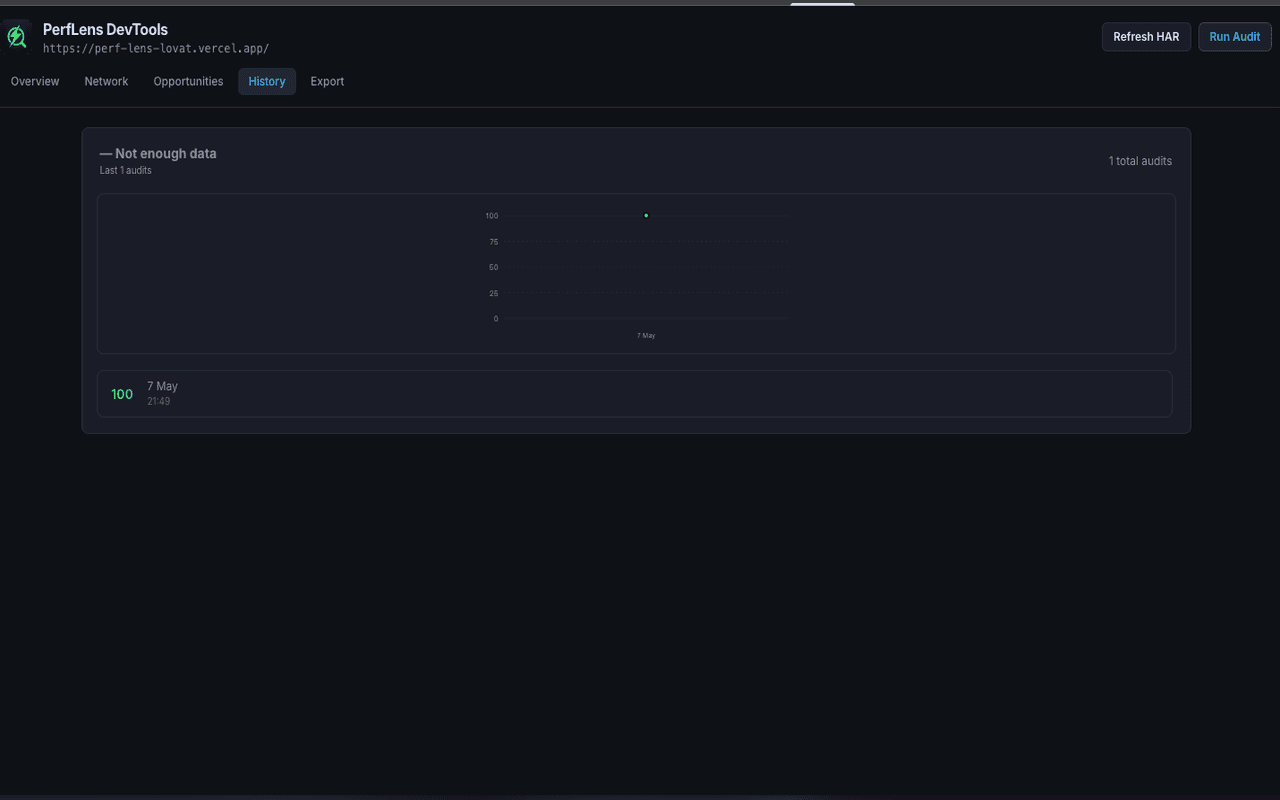
Task: Click the green data point on chart
Action: tap(646, 215)
